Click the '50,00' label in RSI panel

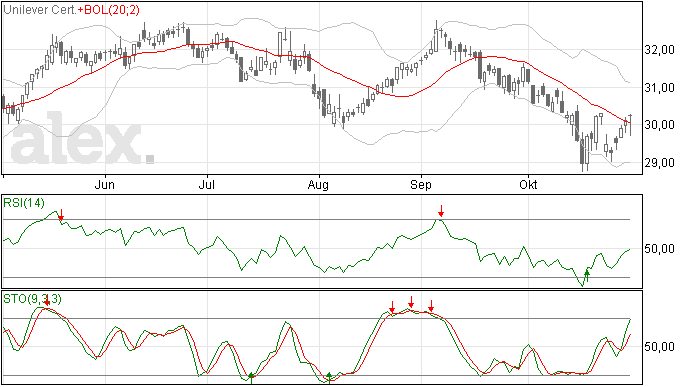659,249
